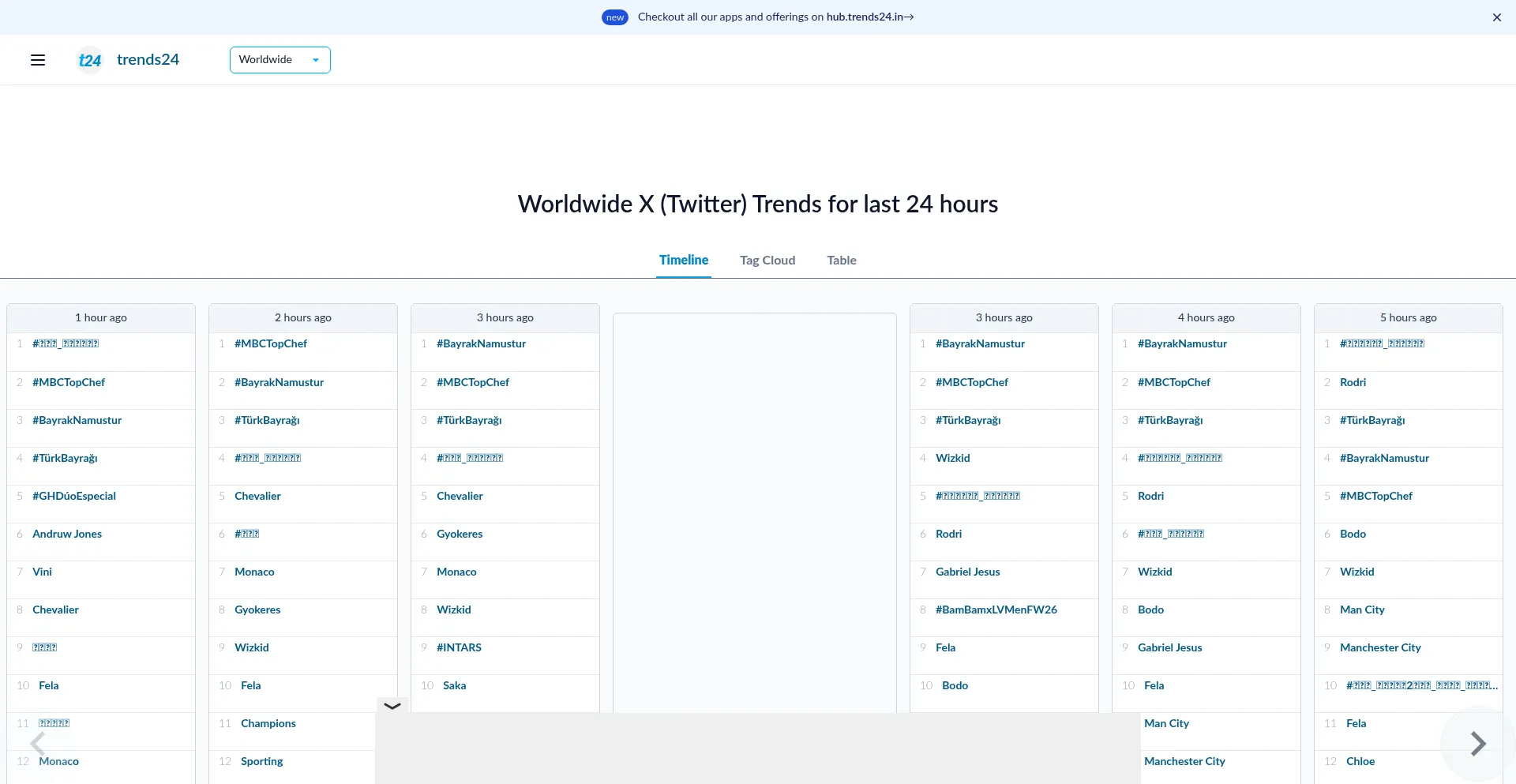Image resolution: width=1516 pixels, height=784 pixels.
Task: Dismiss the announcement banner
Action: (1496, 17)
